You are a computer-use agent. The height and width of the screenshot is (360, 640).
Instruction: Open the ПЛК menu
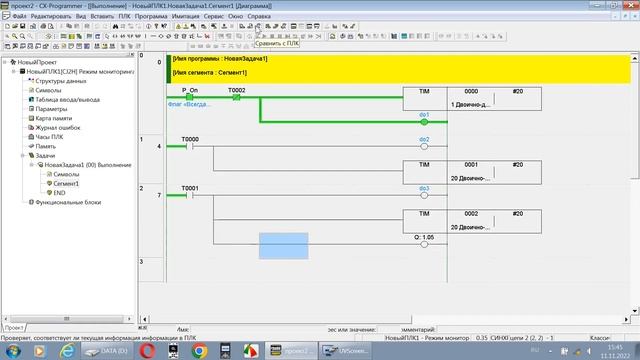[124, 16]
